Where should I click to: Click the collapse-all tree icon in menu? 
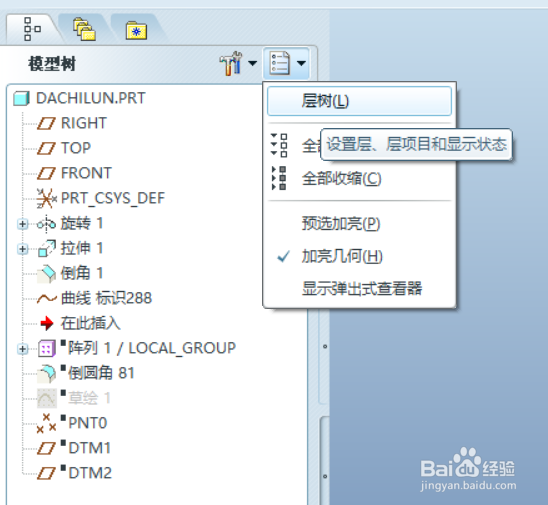pos(279,178)
